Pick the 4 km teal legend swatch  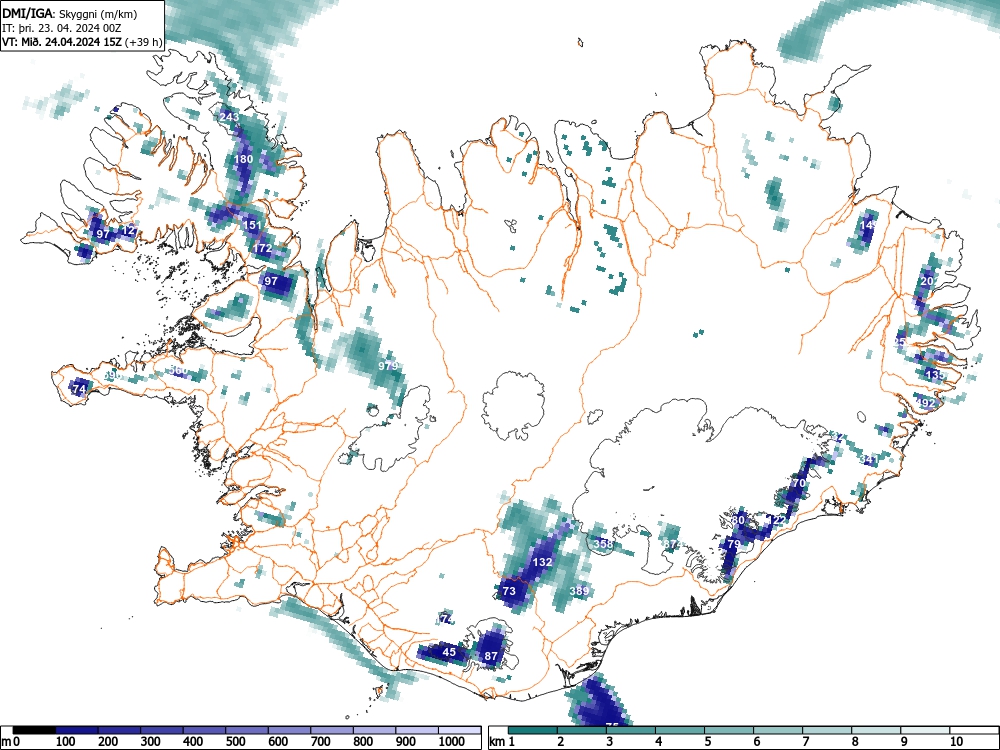click(x=680, y=730)
